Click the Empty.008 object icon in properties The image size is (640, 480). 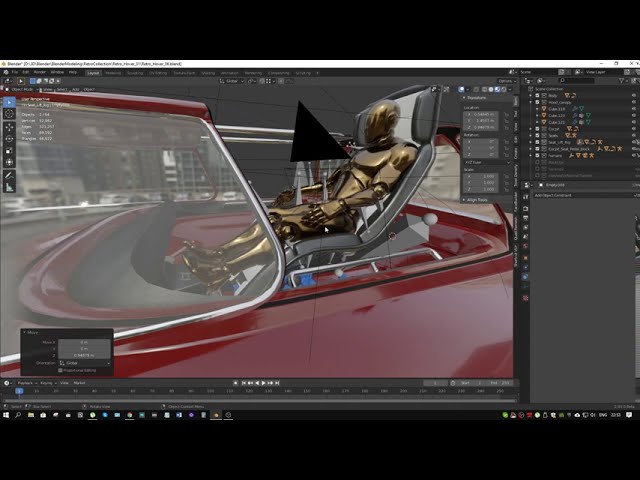pyautogui.click(x=541, y=185)
